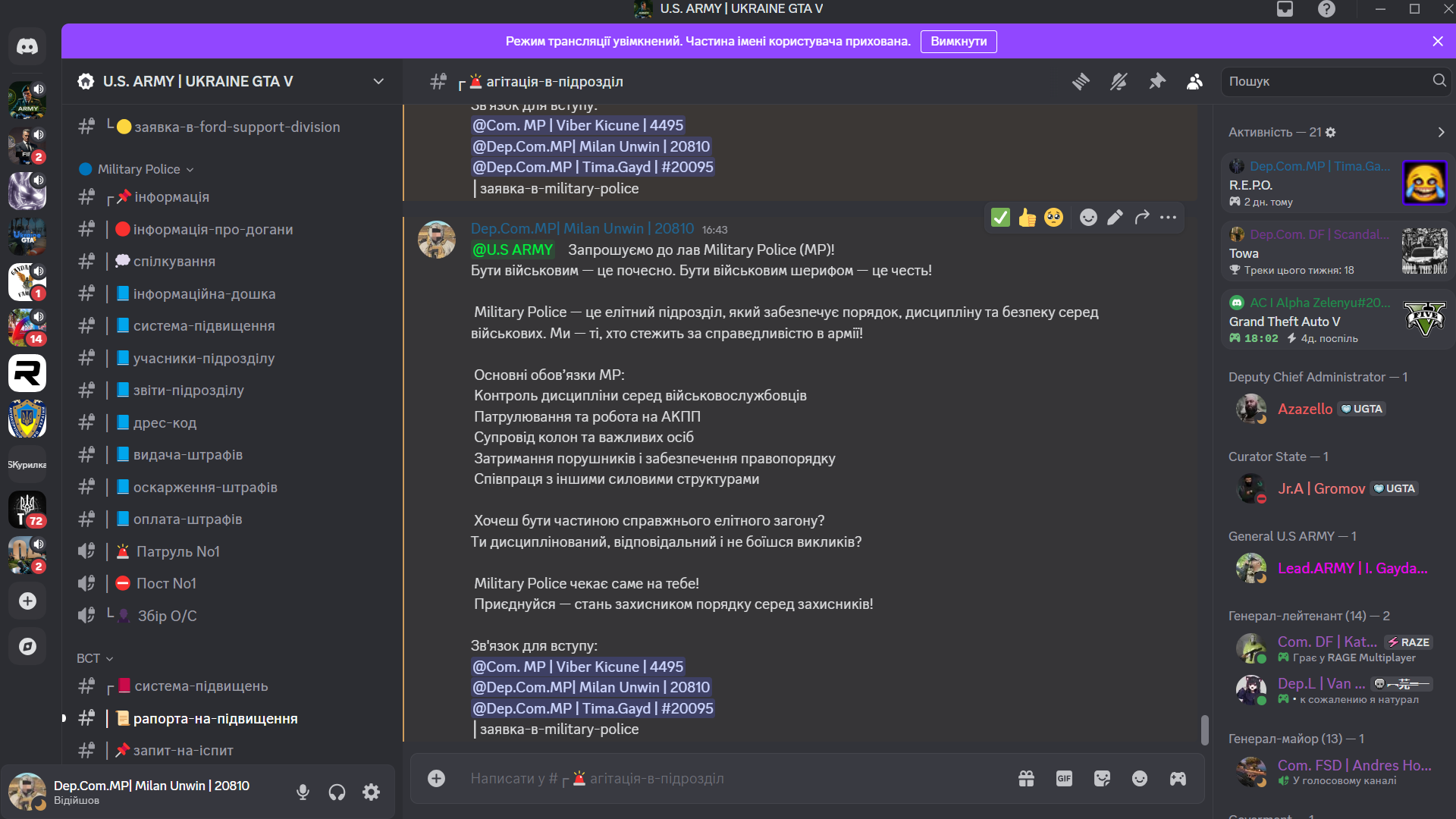The image size is (1456, 819).
Task: Open activity settings gear in member panel
Action: coord(1330,132)
